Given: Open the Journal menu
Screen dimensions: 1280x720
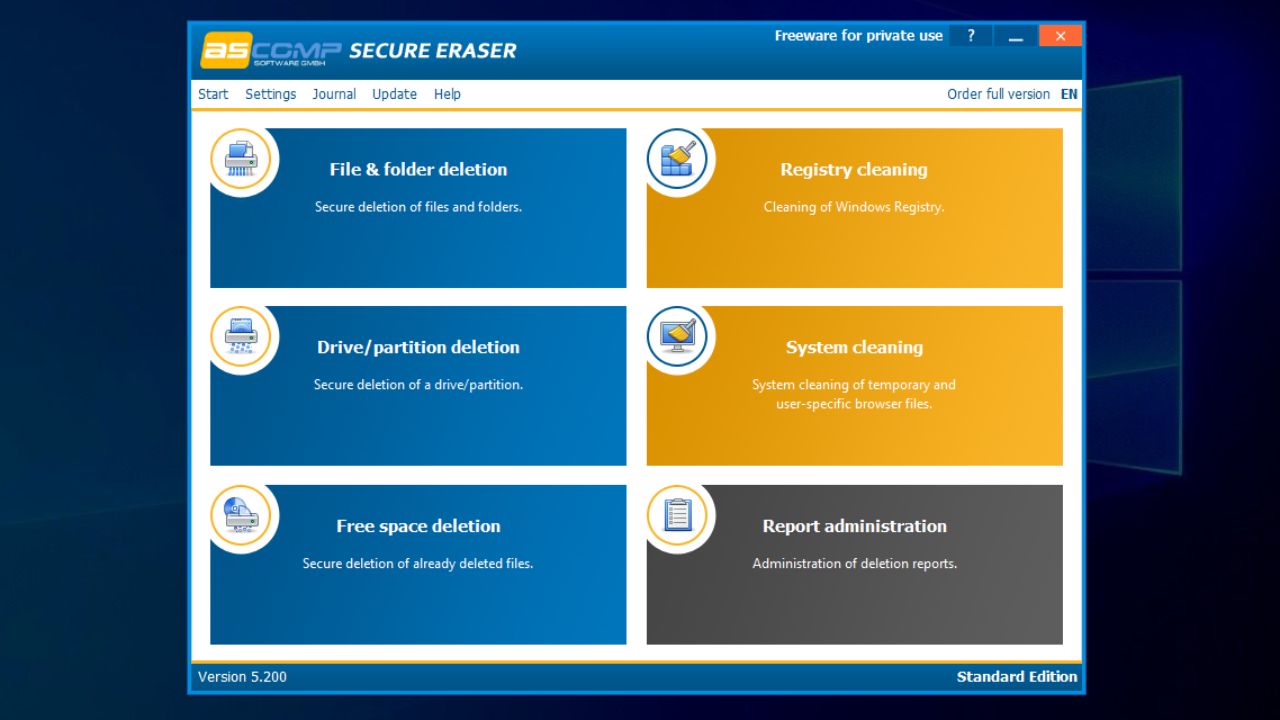Looking at the screenshot, I should tap(334, 94).
